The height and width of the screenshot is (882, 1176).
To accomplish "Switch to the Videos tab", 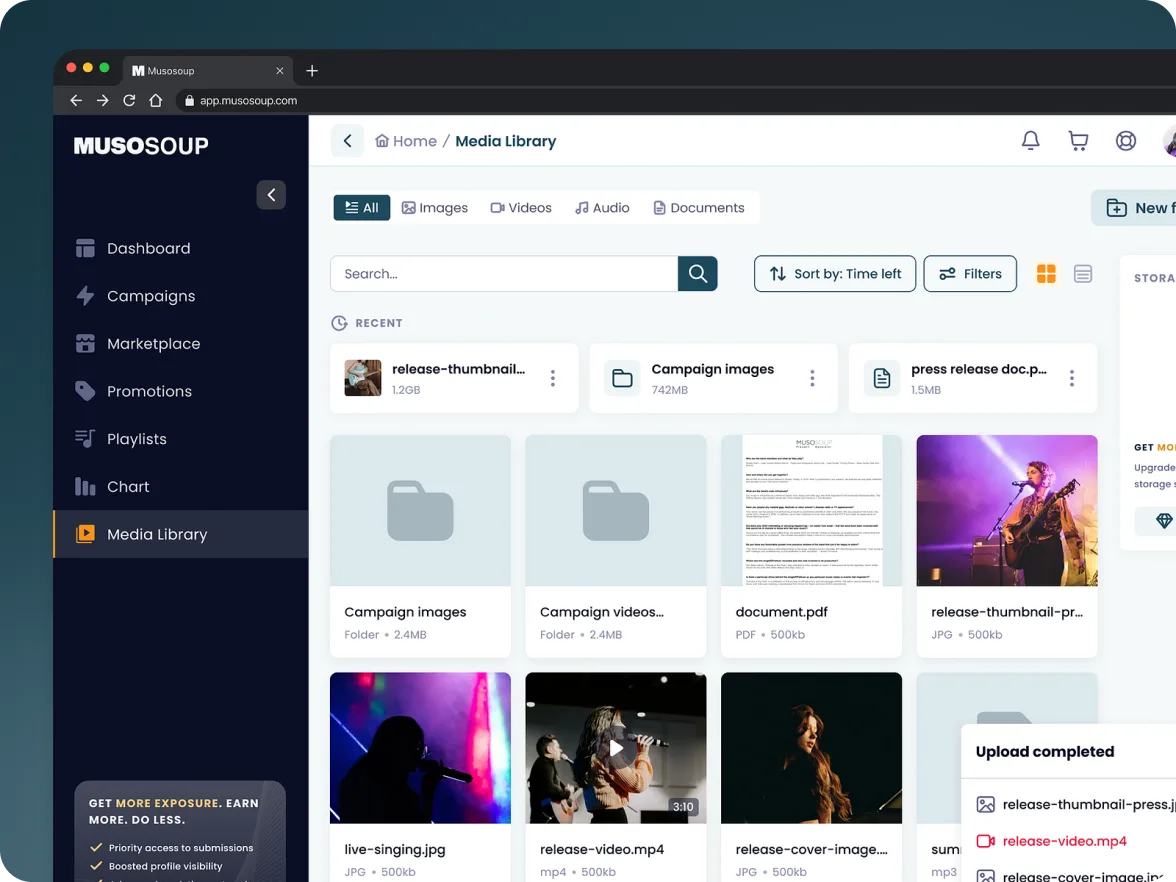I will coord(521,208).
